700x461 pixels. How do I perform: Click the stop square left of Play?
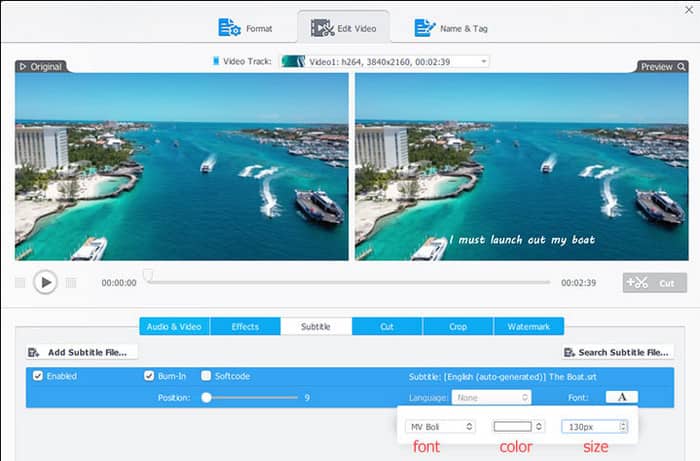[20, 282]
